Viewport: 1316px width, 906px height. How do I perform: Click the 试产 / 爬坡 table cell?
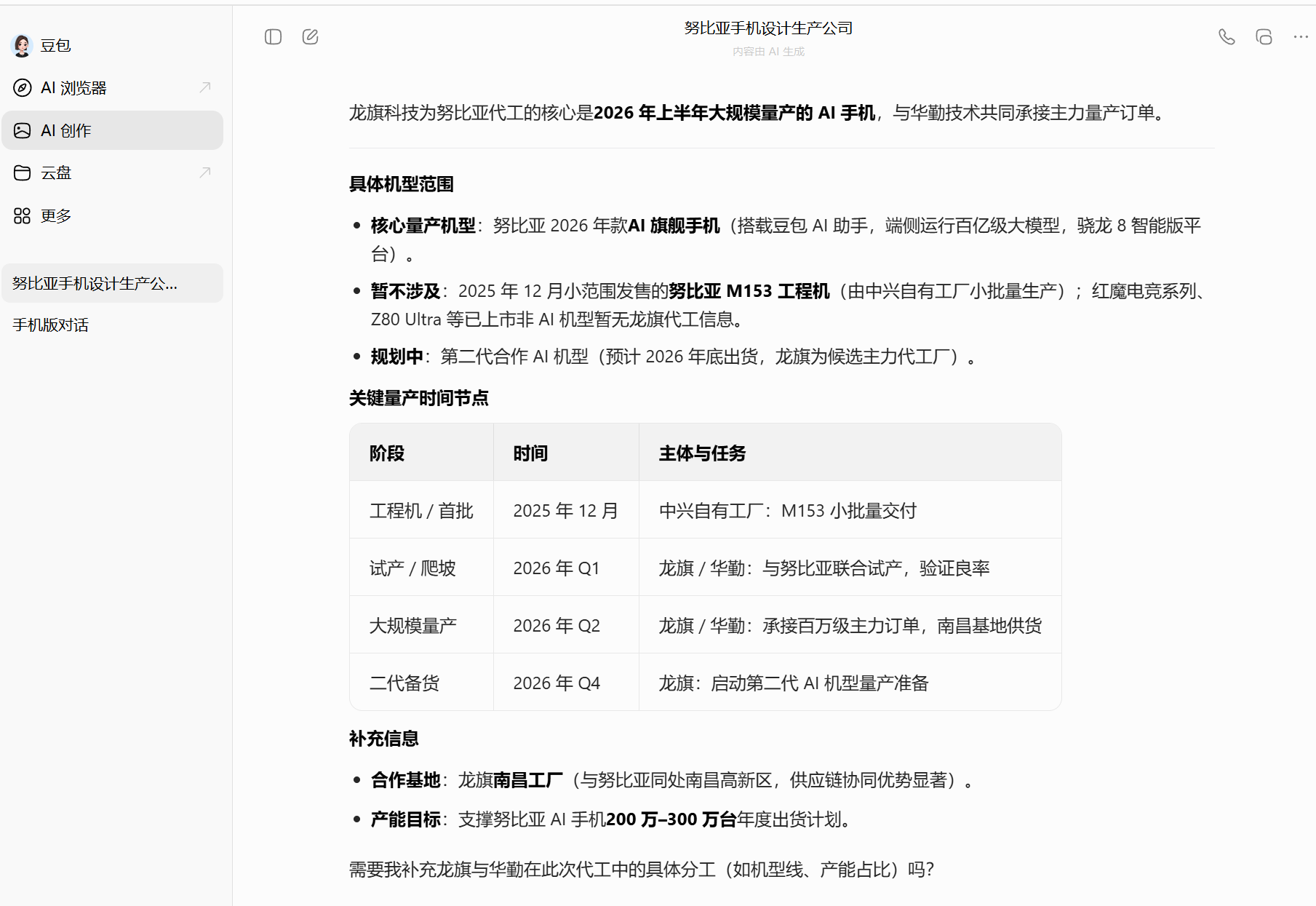(x=421, y=568)
